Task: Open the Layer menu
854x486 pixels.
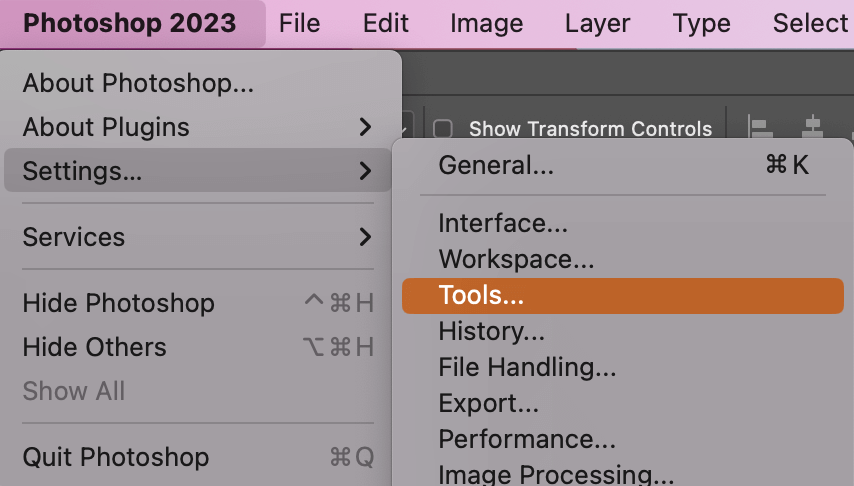Action: [x=597, y=23]
